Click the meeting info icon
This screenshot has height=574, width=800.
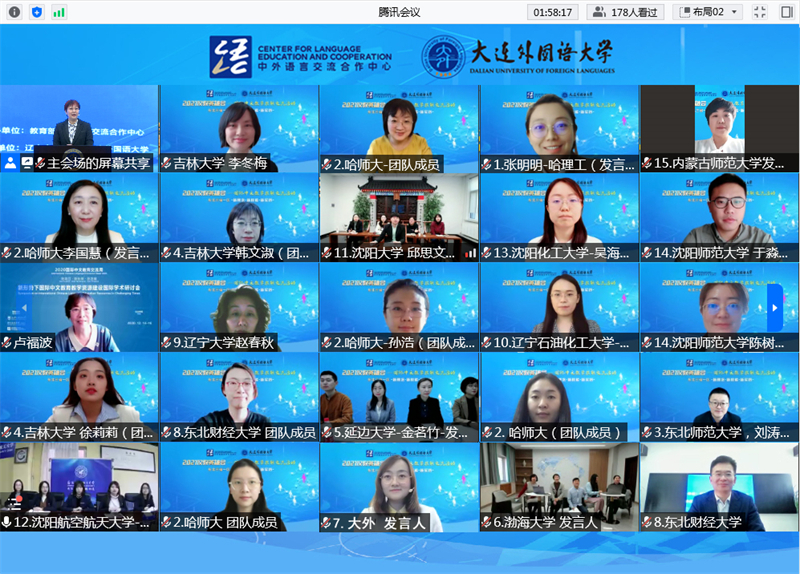[14, 12]
